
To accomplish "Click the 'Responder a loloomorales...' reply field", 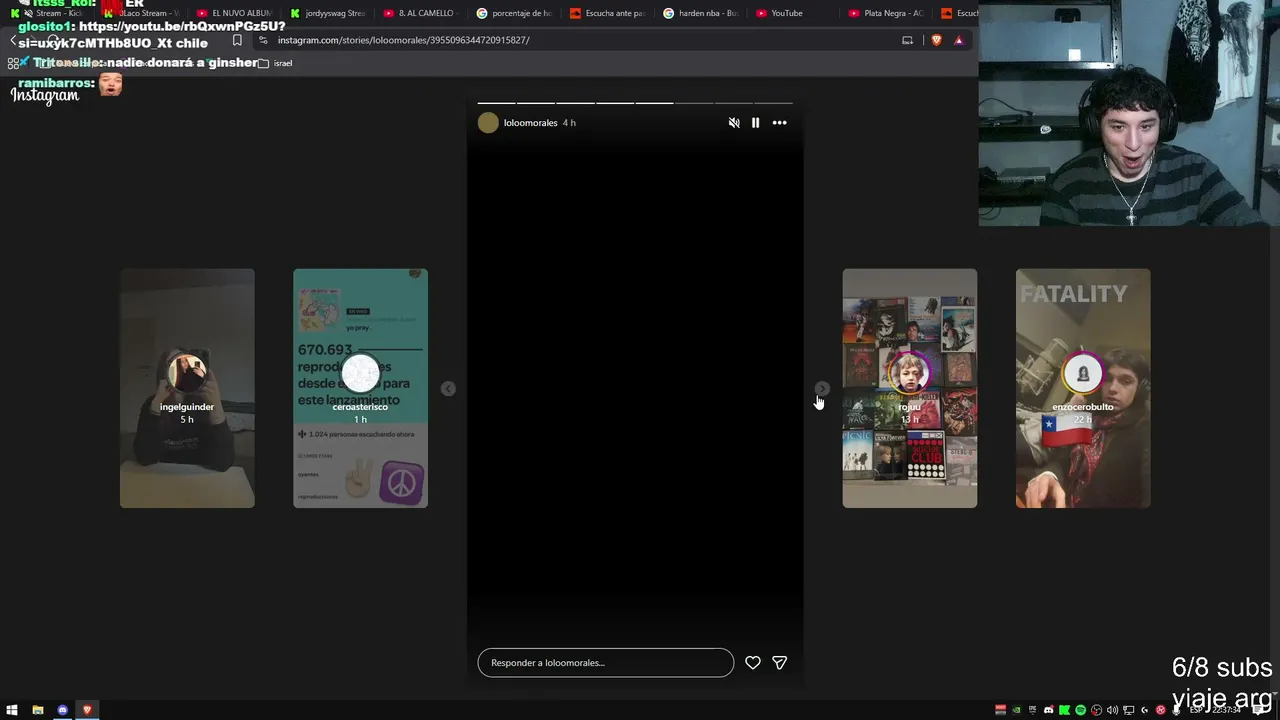I will coord(606,663).
